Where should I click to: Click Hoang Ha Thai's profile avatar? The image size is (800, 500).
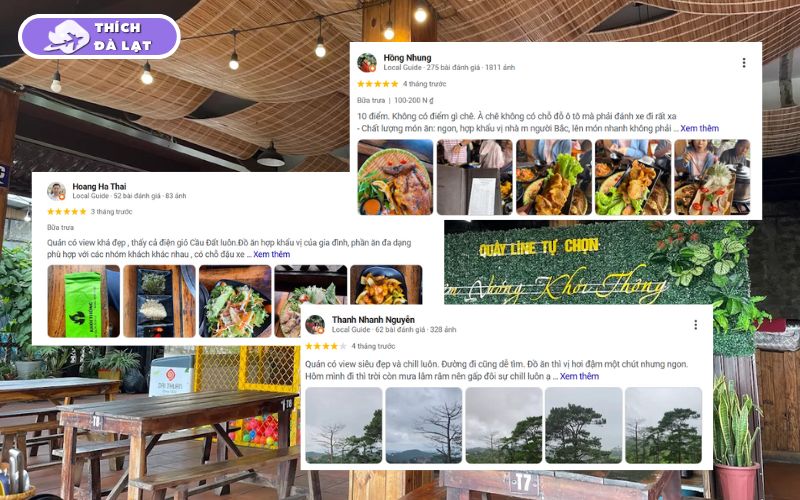[56, 191]
